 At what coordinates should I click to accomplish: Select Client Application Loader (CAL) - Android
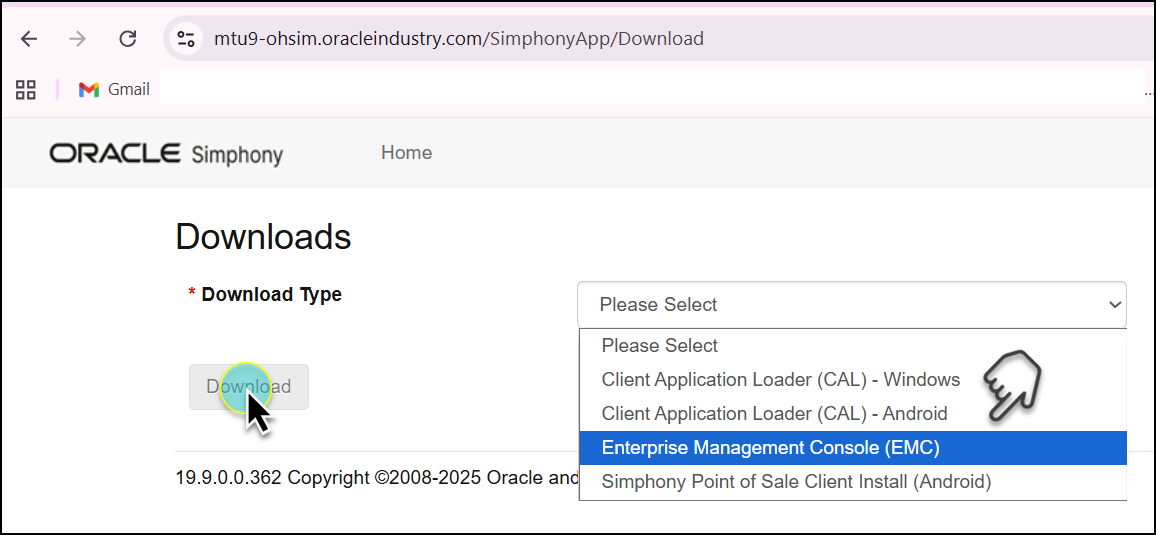tap(774, 414)
